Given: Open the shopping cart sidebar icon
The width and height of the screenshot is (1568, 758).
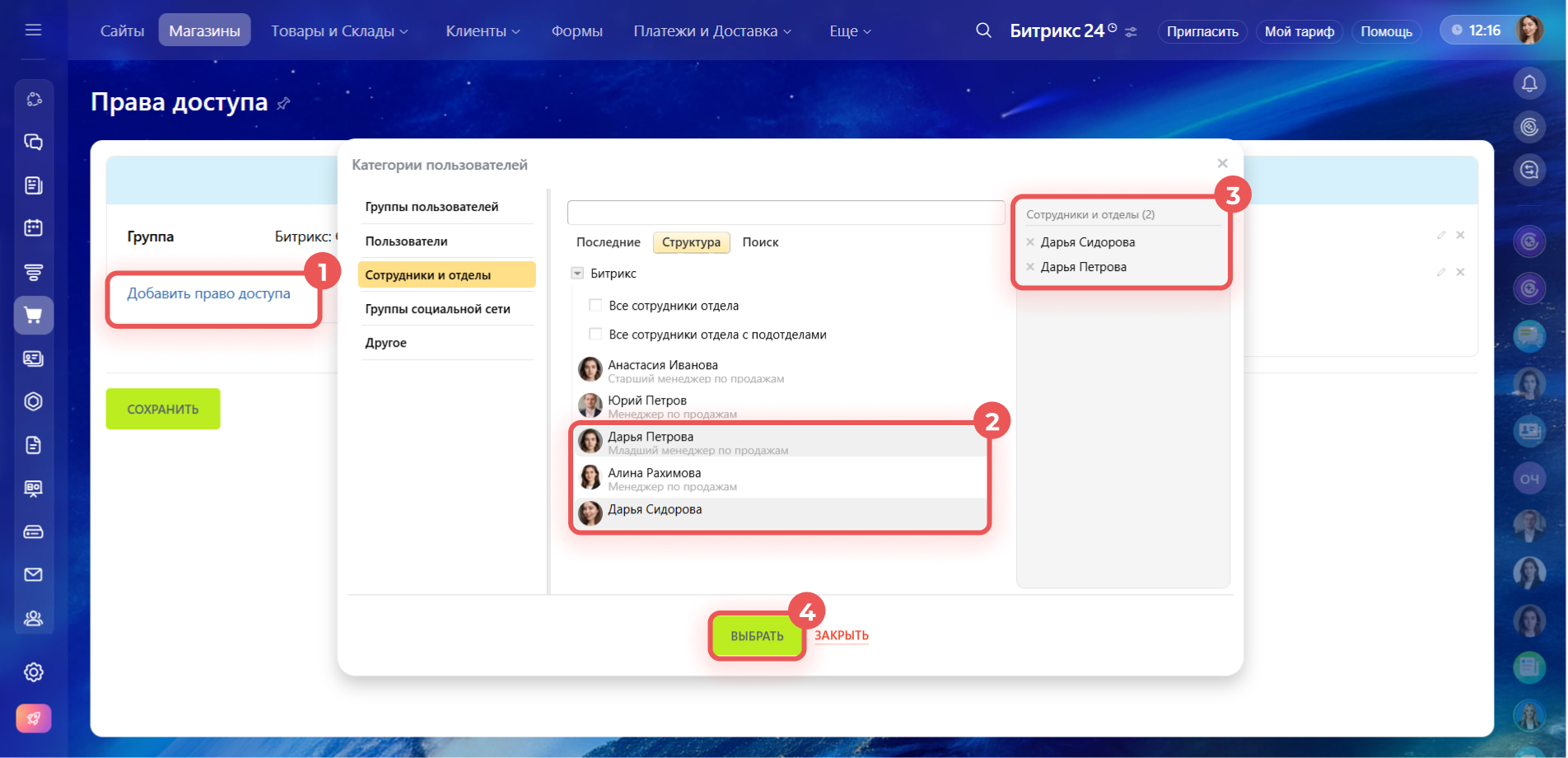Looking at the screenshot, I should tap(33, 316).
